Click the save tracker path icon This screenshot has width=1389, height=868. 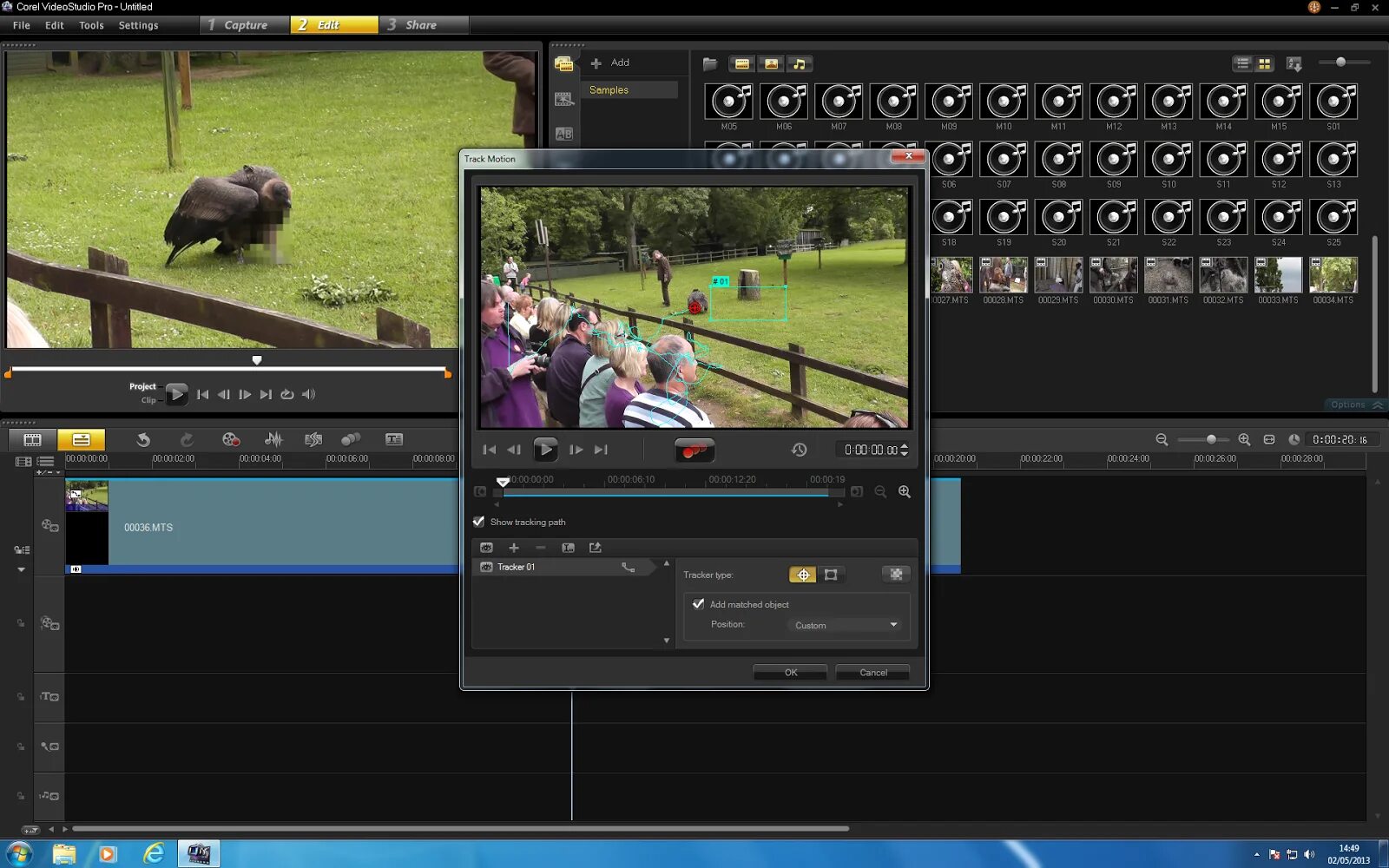coord(595,548)
